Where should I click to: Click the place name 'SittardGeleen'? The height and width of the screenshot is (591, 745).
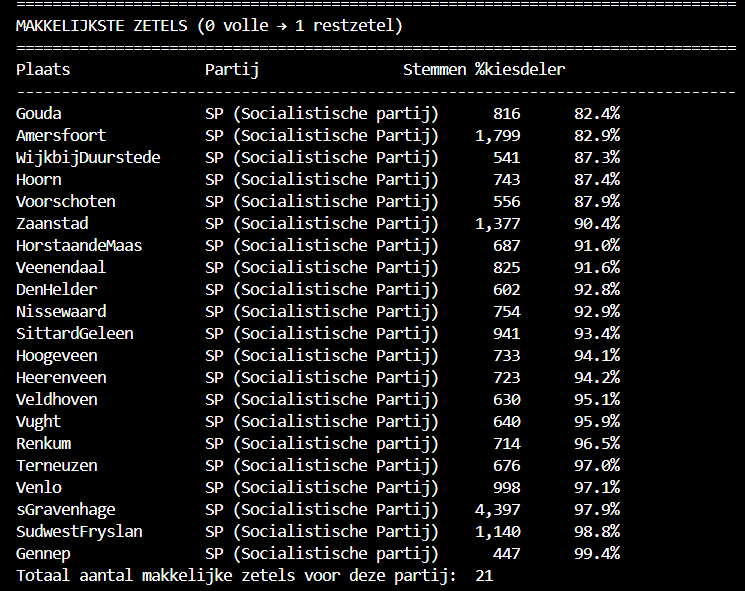pyautogui.click(x=75, y=334)
